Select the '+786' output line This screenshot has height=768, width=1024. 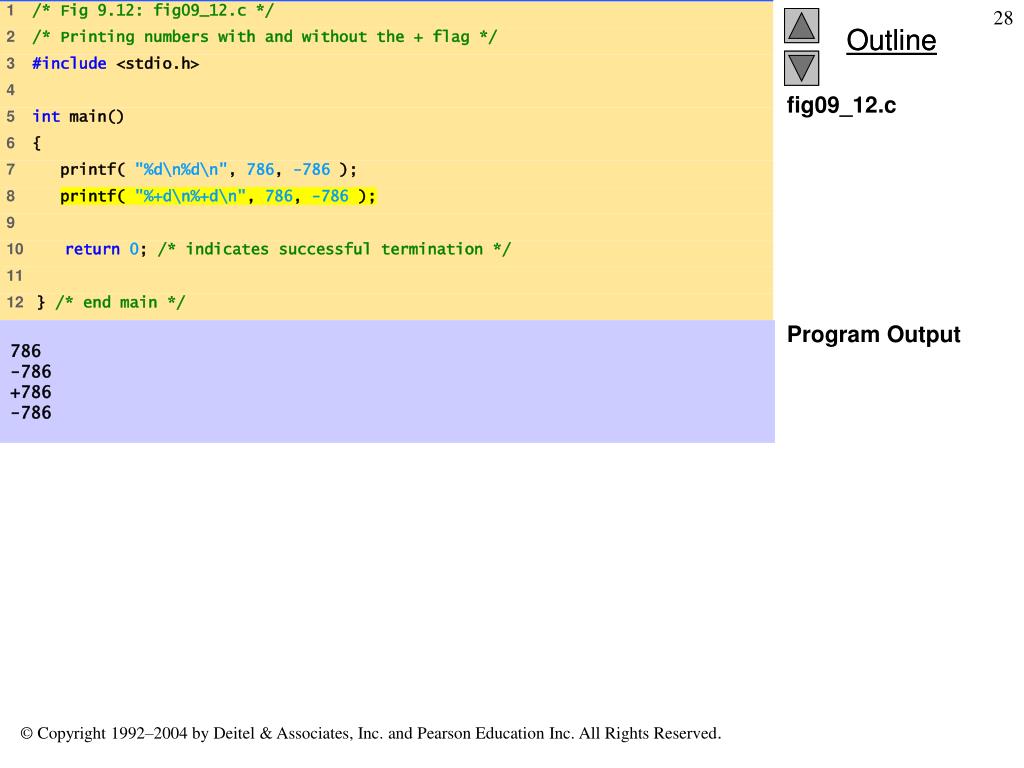point(31,392)
